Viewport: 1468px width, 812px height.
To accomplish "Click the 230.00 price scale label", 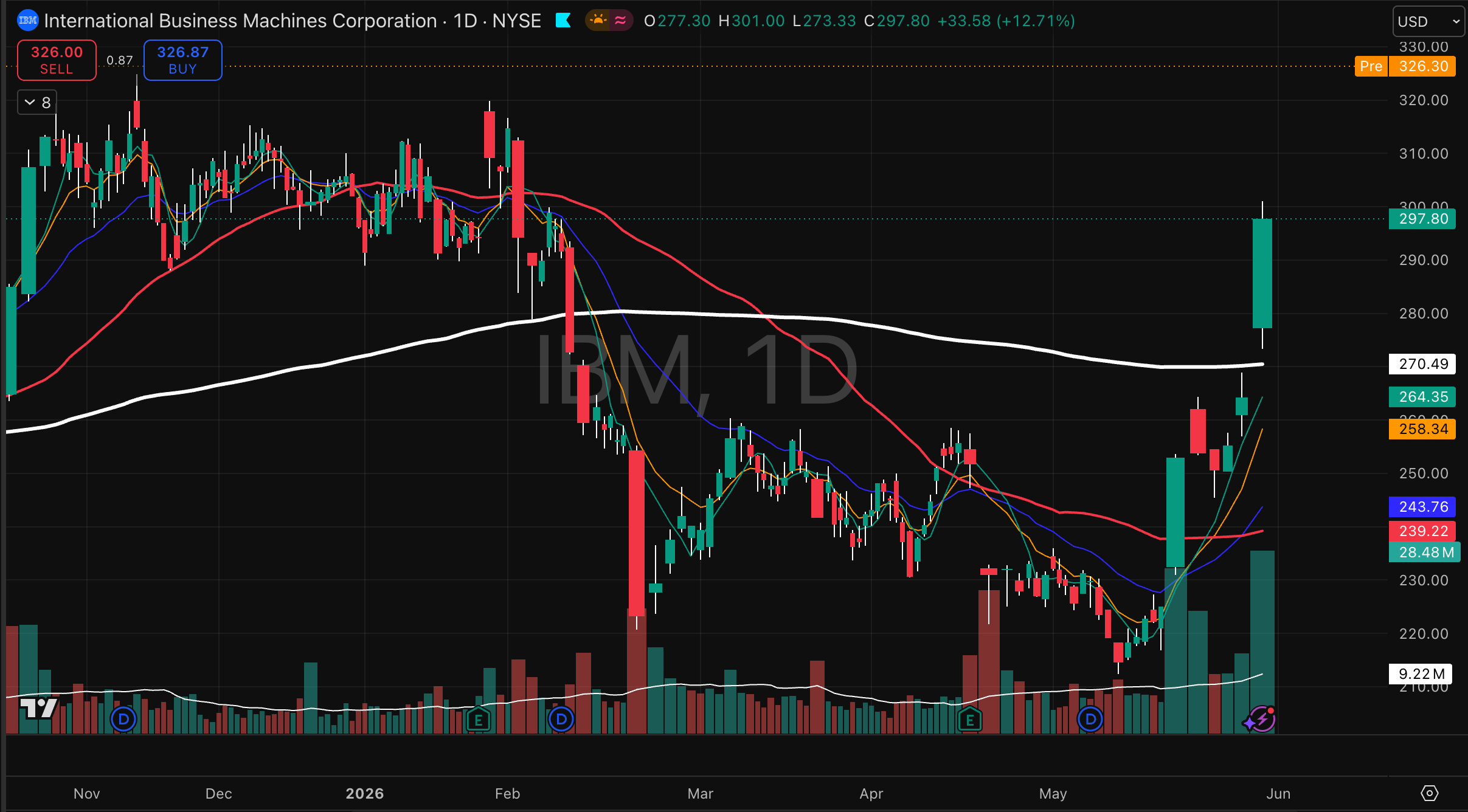I will 1424,580.
